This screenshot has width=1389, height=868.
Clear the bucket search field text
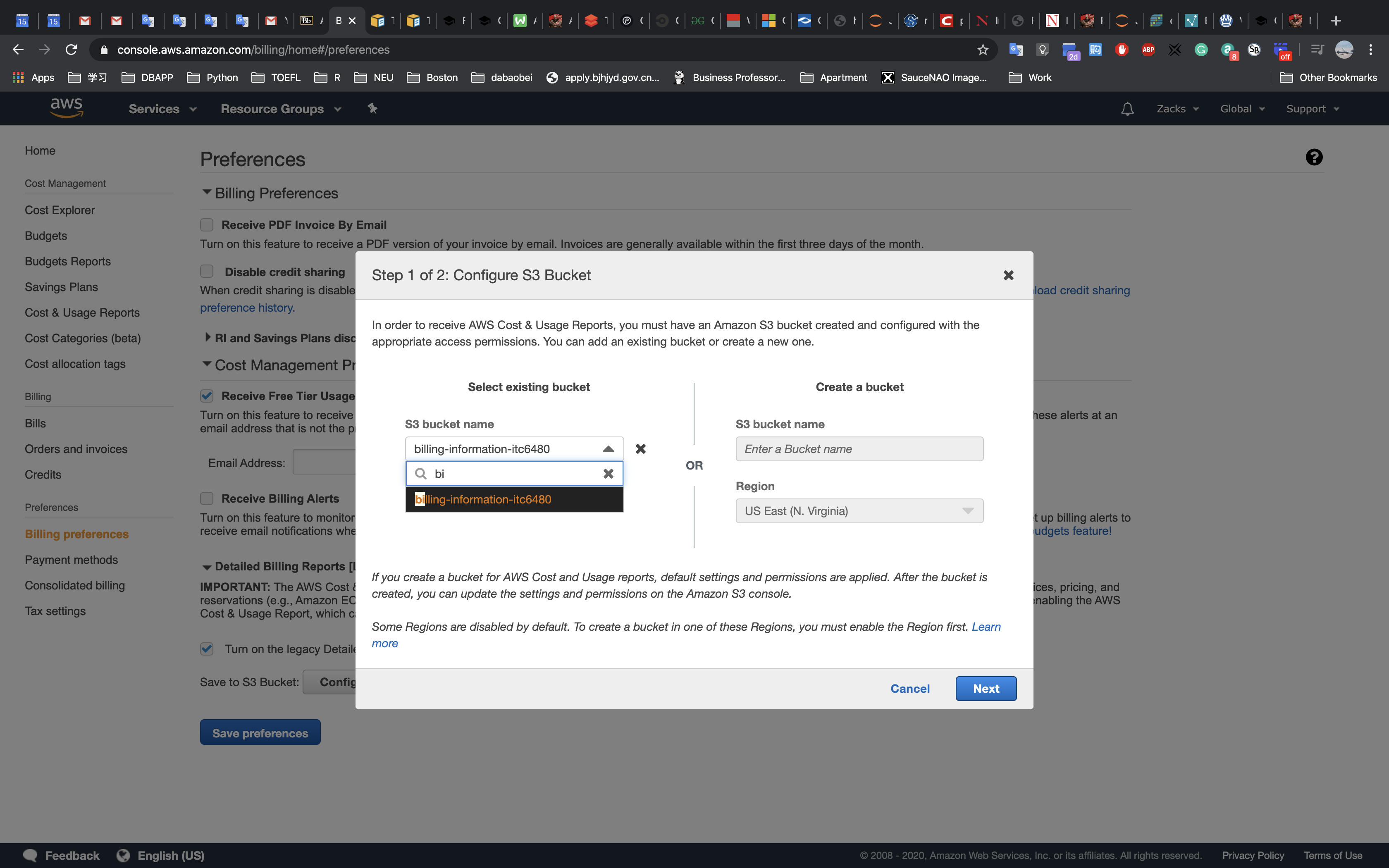(609, 474)
